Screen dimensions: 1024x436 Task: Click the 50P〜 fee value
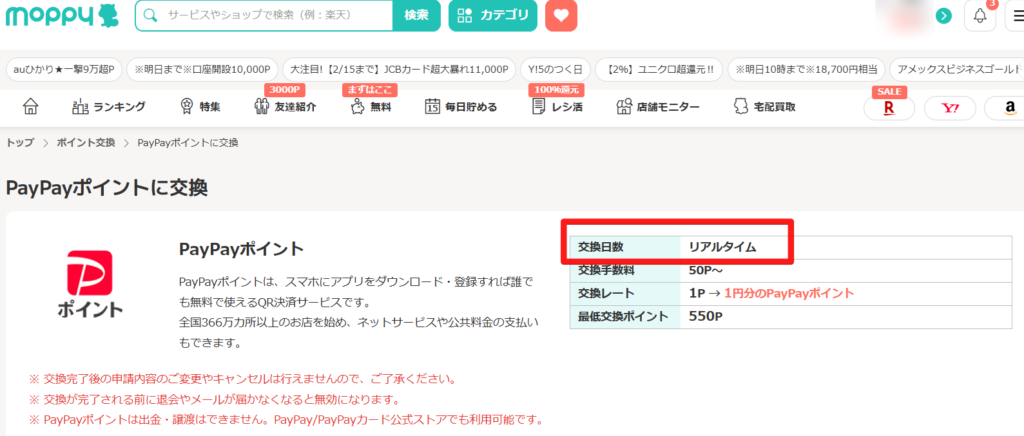[706, 270]
